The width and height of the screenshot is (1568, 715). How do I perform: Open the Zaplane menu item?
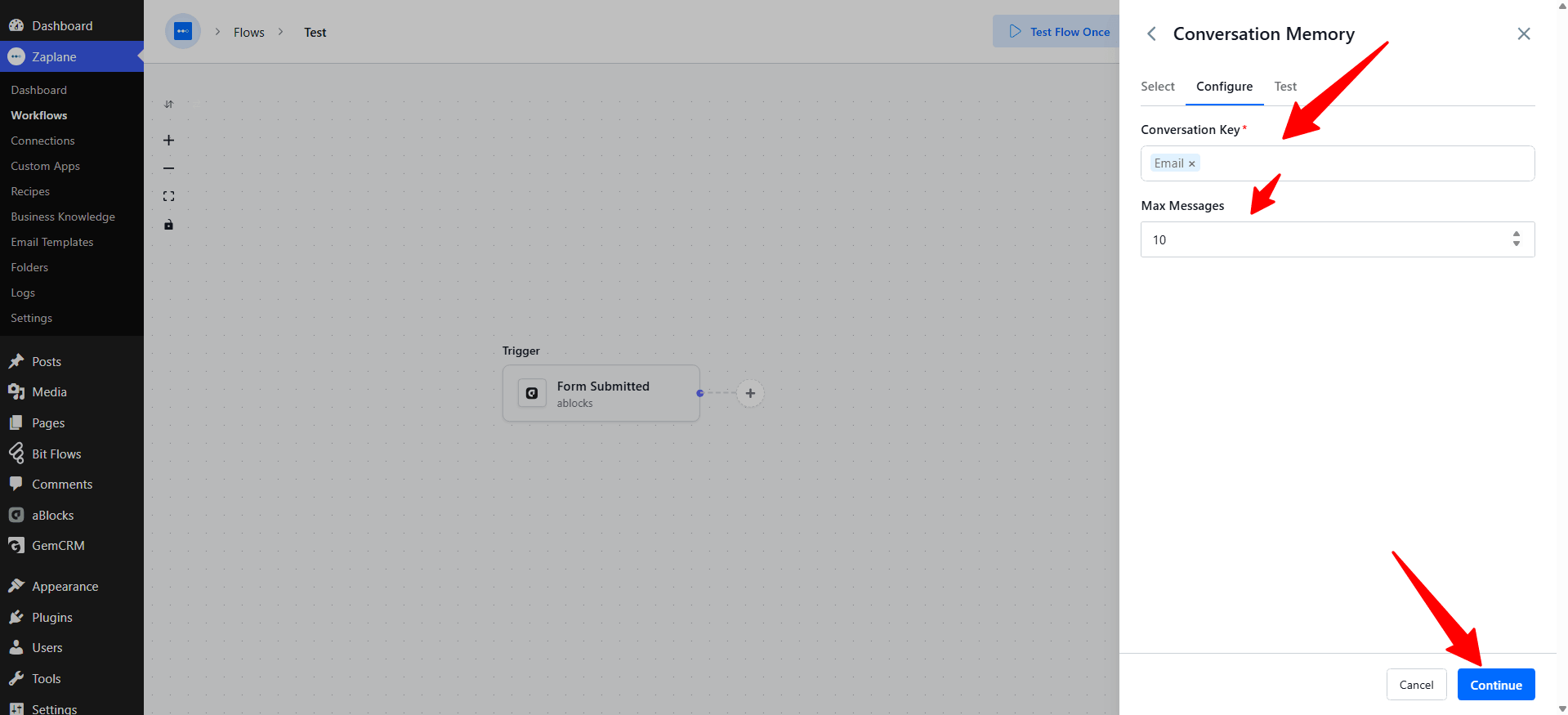pyautogui.click(x=72, y=56)
